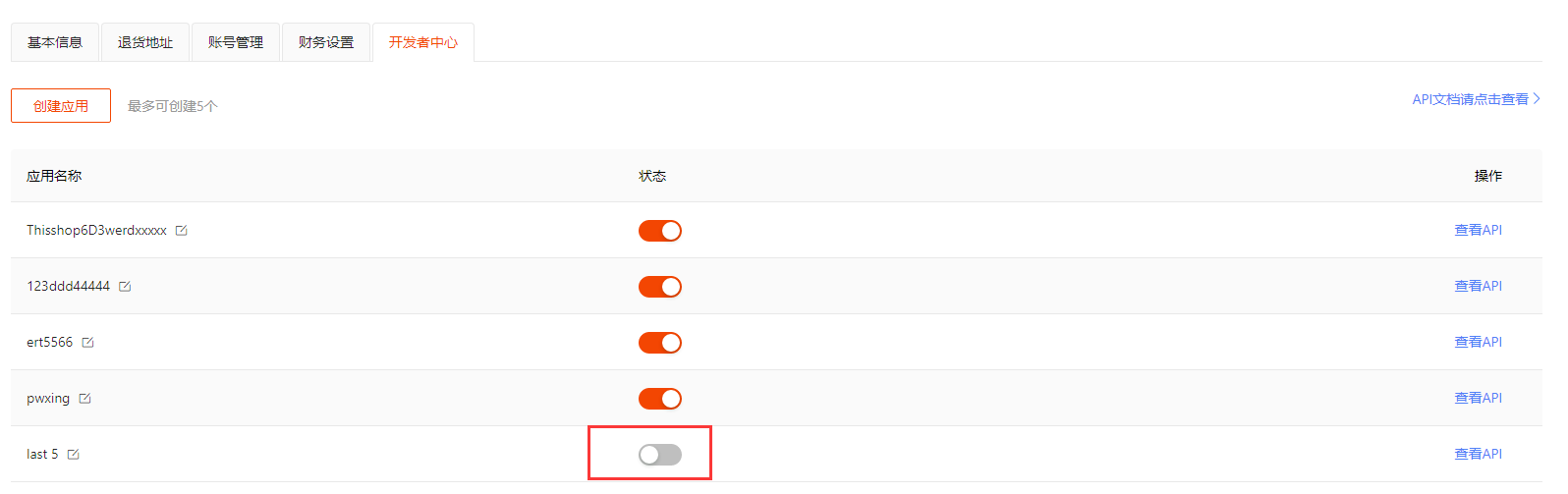
Task: Click 查看API for Thisshop6D3werdxxxxx
Action: pyautogui.click(x=1479, y=230)
